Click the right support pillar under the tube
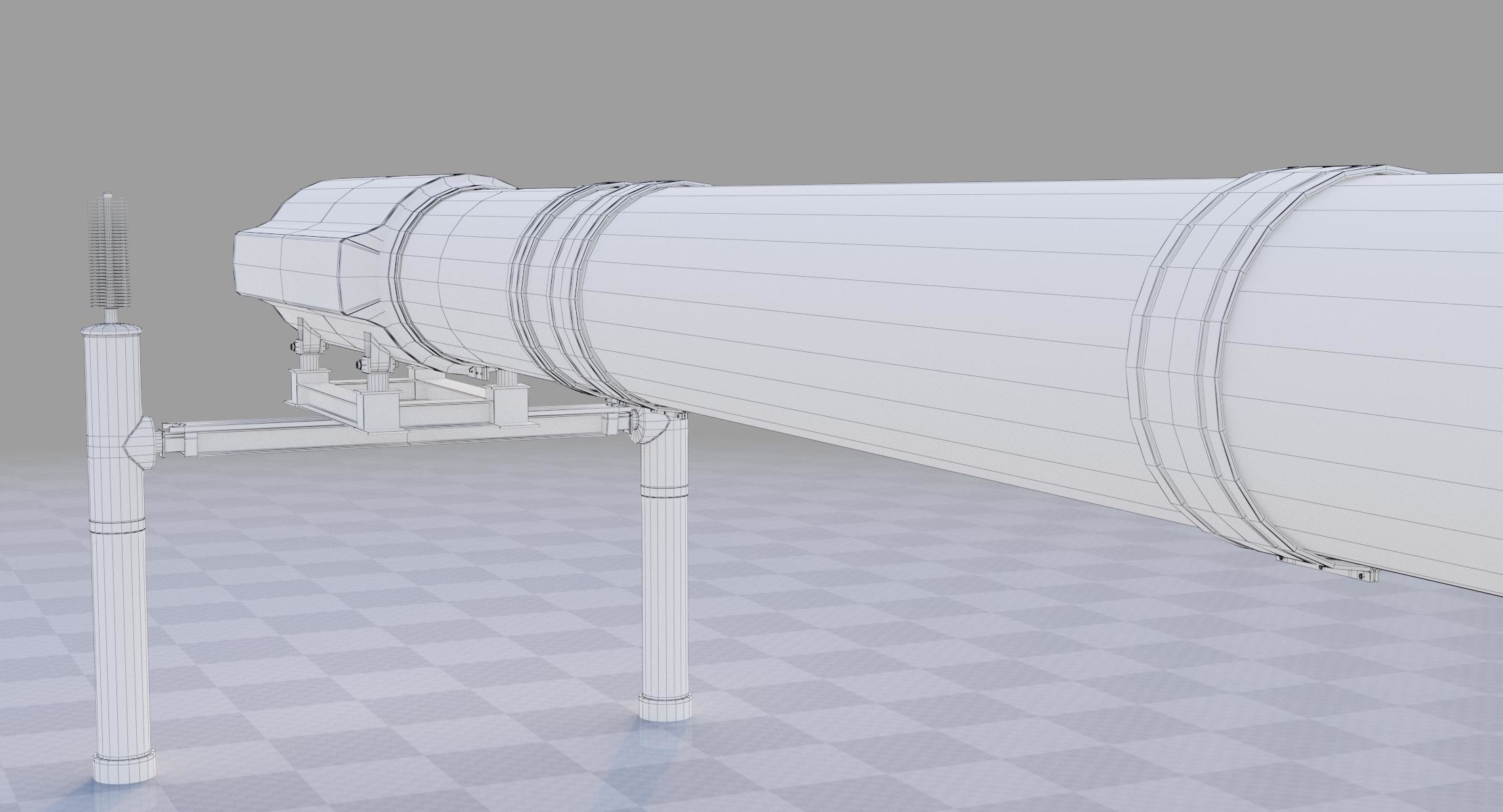Viewport: 1503px width, 812px height. point(663,595)
